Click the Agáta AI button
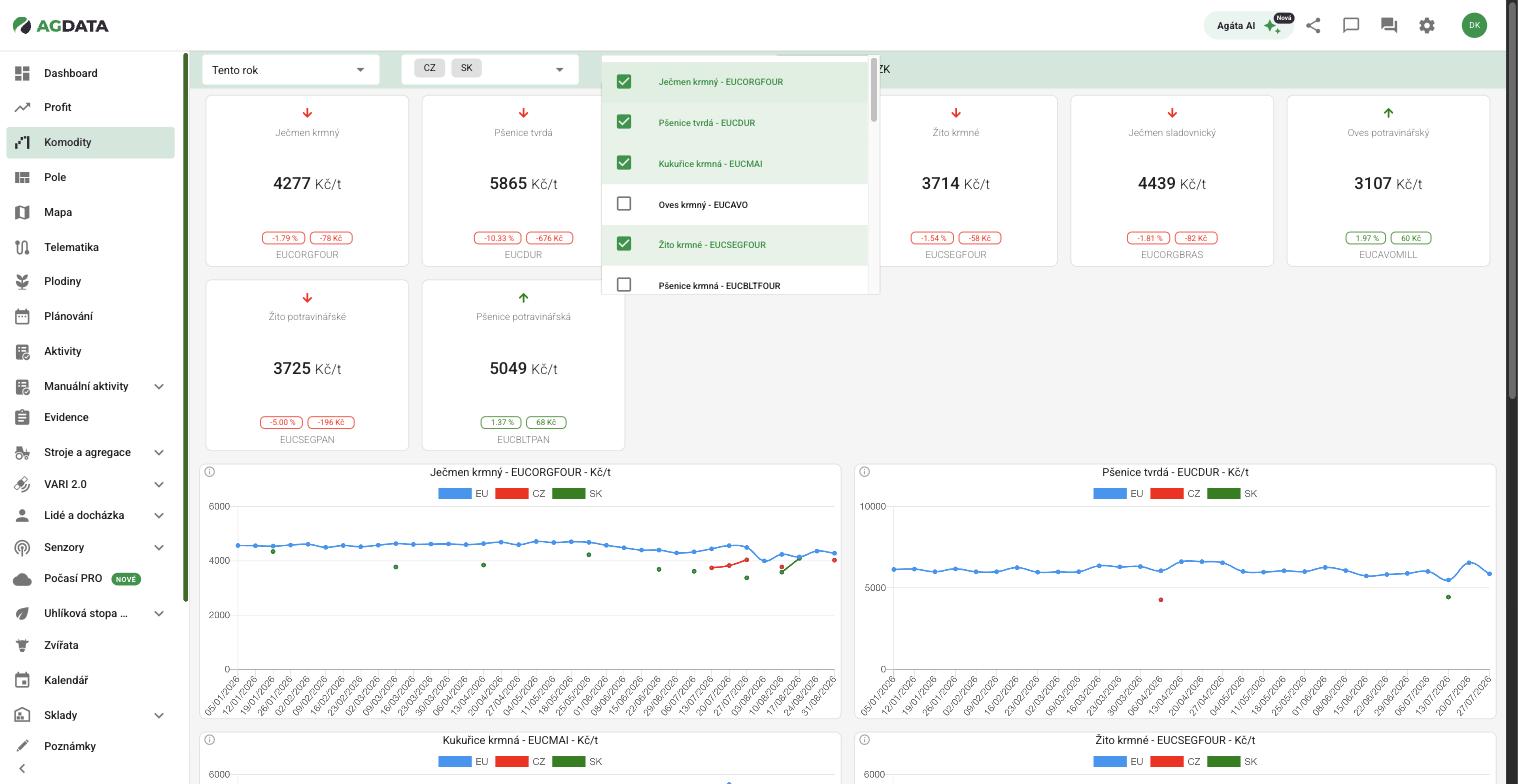The image size is (1518, 784). (x=1249, y=26)
